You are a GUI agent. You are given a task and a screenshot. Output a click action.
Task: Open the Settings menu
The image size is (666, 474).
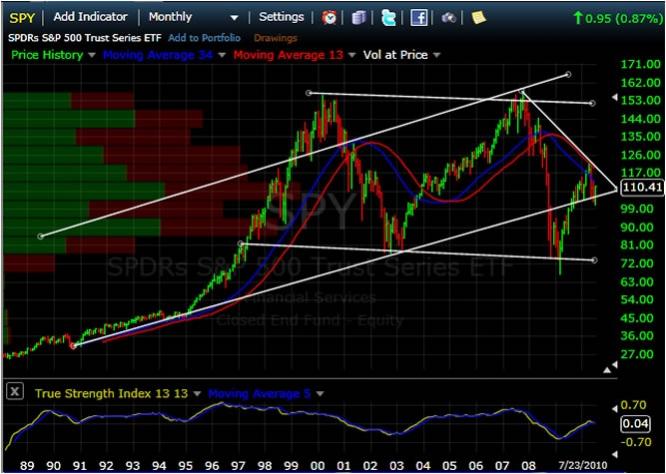(281, 17)
